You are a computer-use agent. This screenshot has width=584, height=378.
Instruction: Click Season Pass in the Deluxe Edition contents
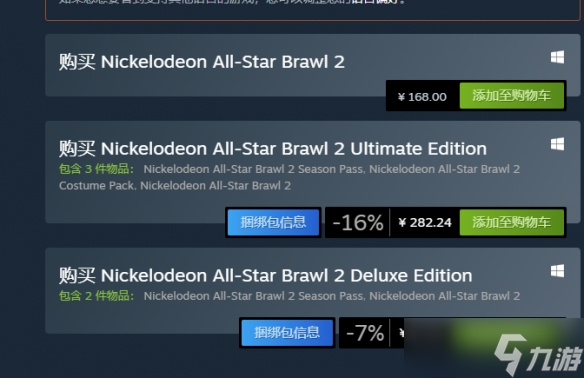point(254,296)
